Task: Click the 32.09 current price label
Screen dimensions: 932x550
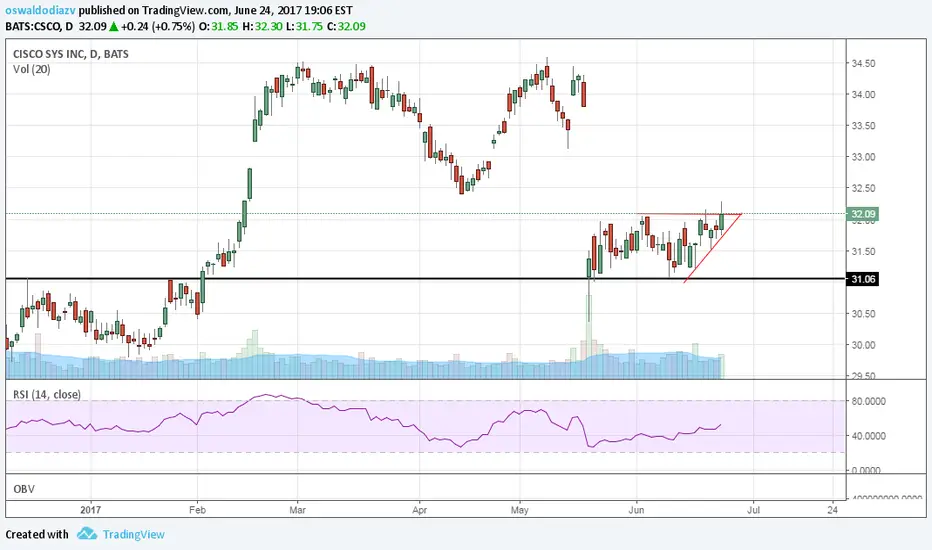Action: (862, 214)
